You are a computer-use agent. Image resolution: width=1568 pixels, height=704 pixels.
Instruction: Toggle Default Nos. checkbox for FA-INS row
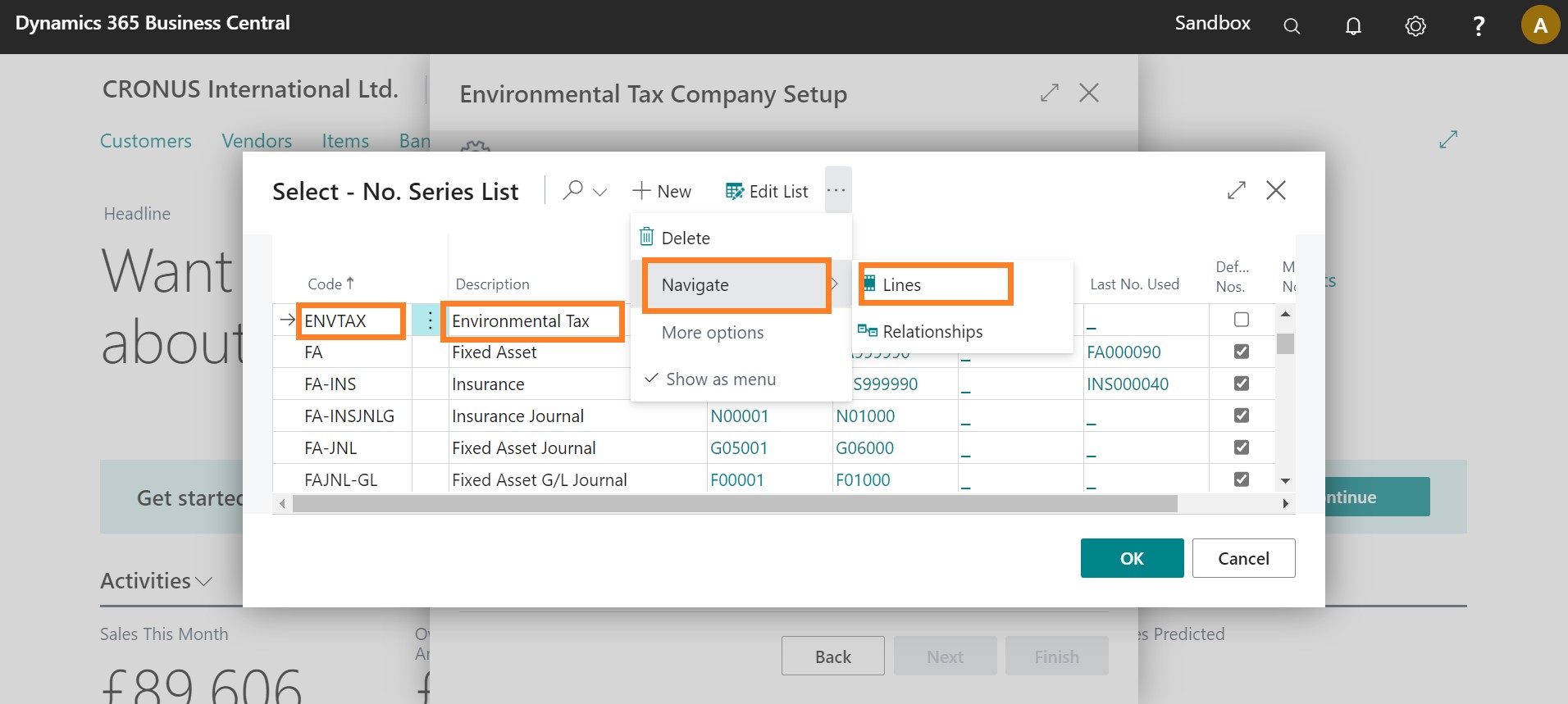pyautogui.click(x=1242, y=384)
